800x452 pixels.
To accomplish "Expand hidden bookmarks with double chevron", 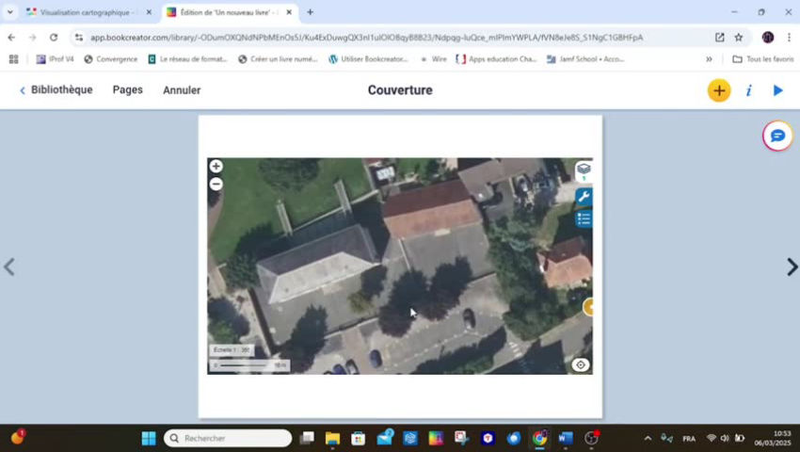I will pyautogui.click(x=709, y=59).
